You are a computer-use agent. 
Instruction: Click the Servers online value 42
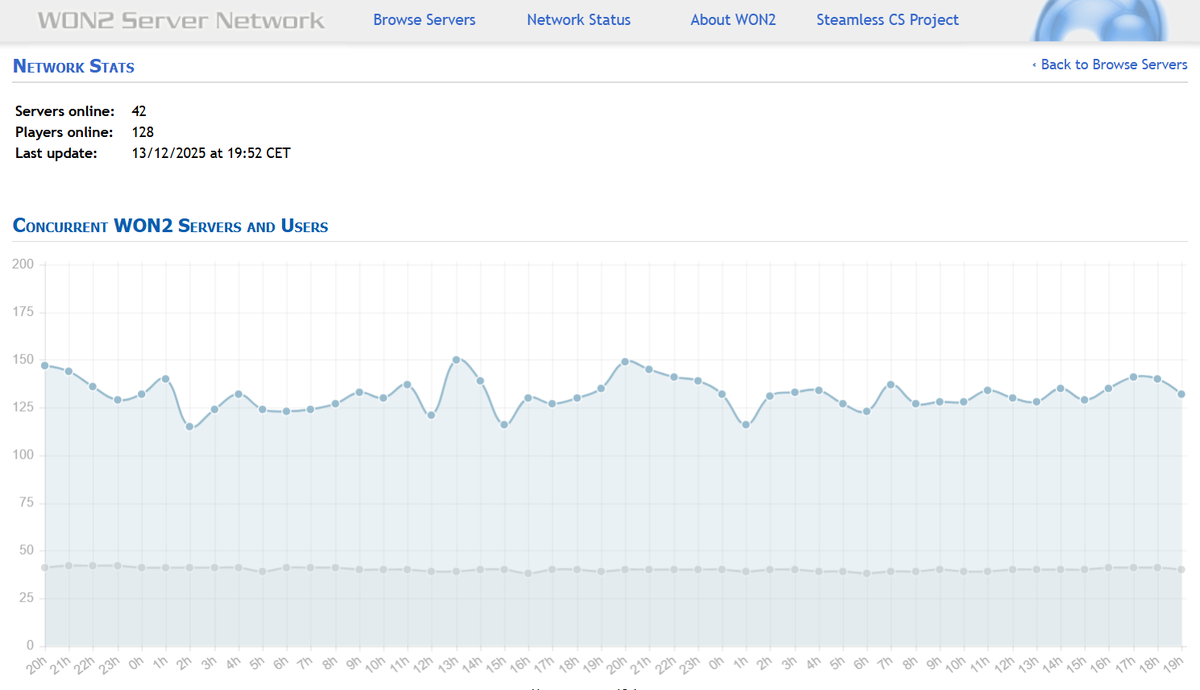pos(139,111)
